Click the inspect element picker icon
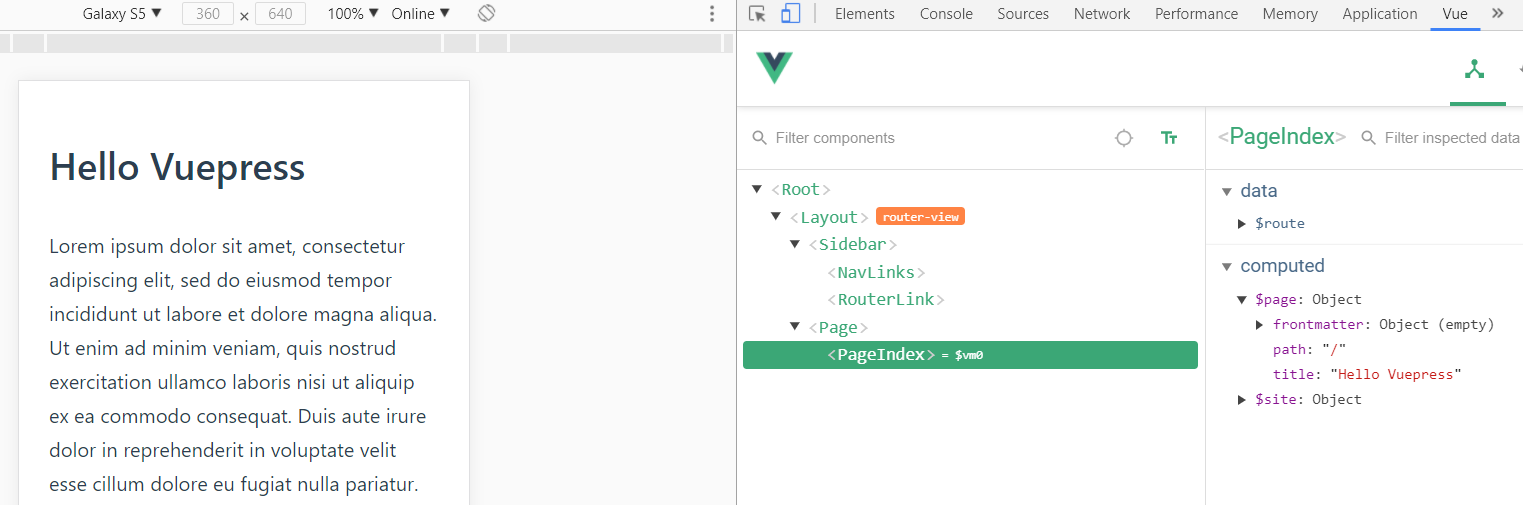This screenshot has width=1523, height=505. coord(758,14)
